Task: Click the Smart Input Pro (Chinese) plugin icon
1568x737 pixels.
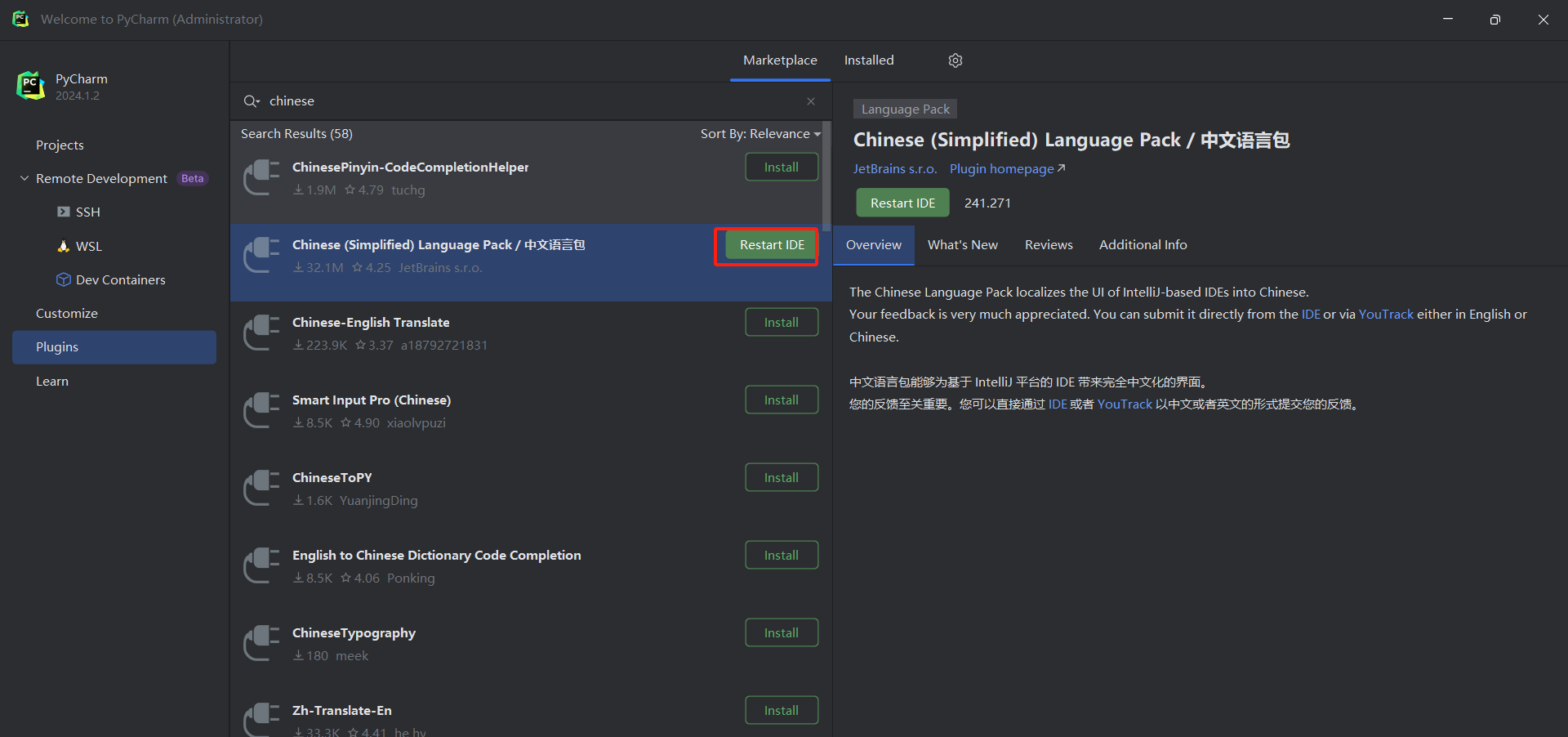Action: 262,410
